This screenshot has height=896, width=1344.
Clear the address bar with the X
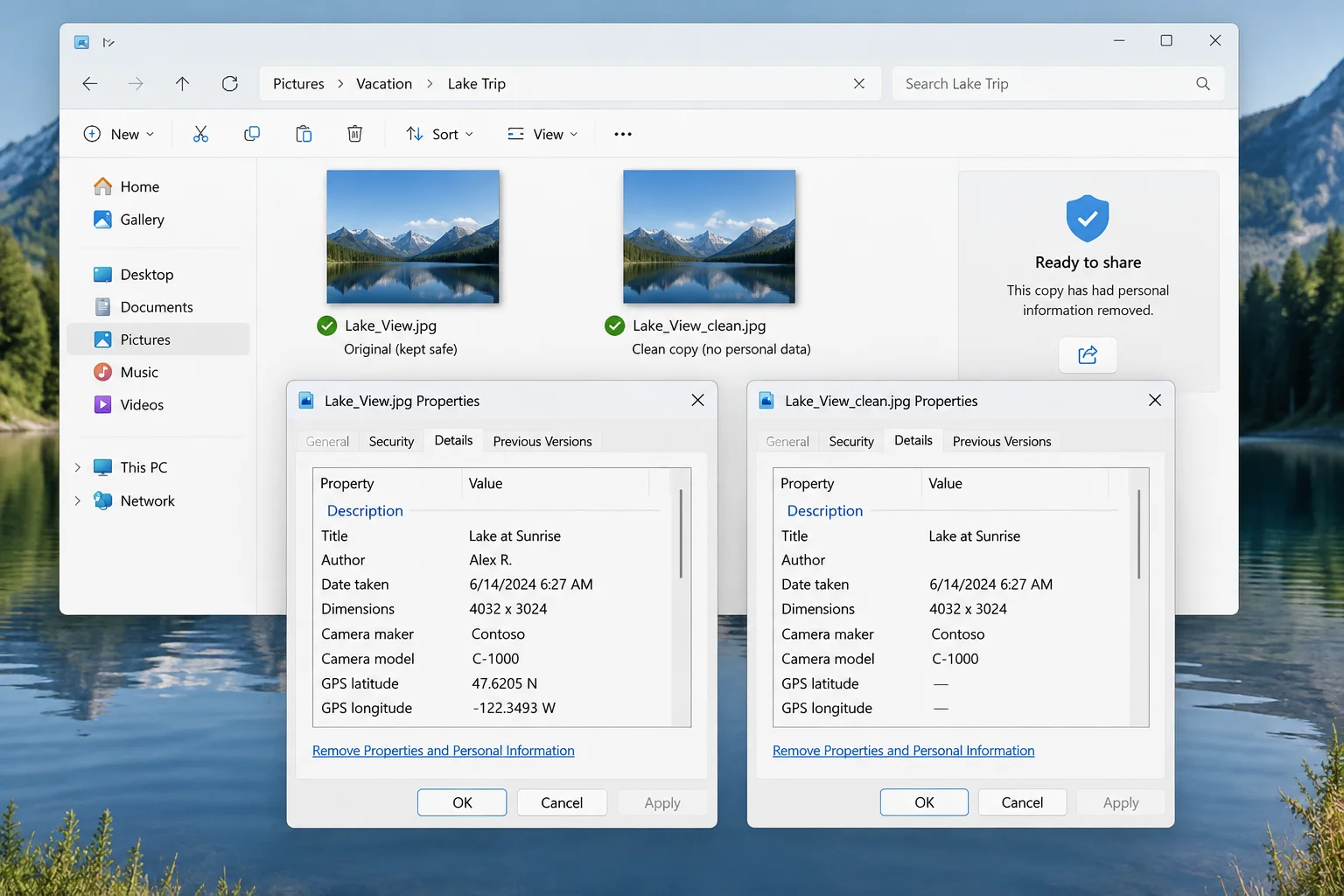tap(859, 84)
